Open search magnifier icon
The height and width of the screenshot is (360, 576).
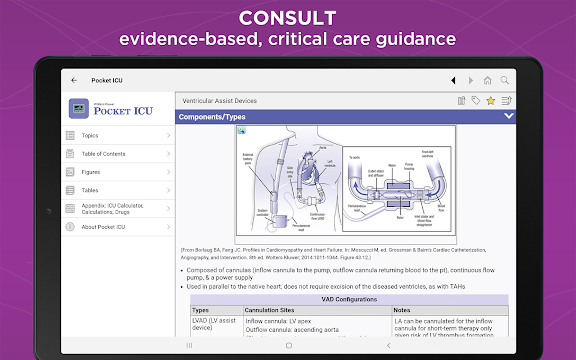505,80
